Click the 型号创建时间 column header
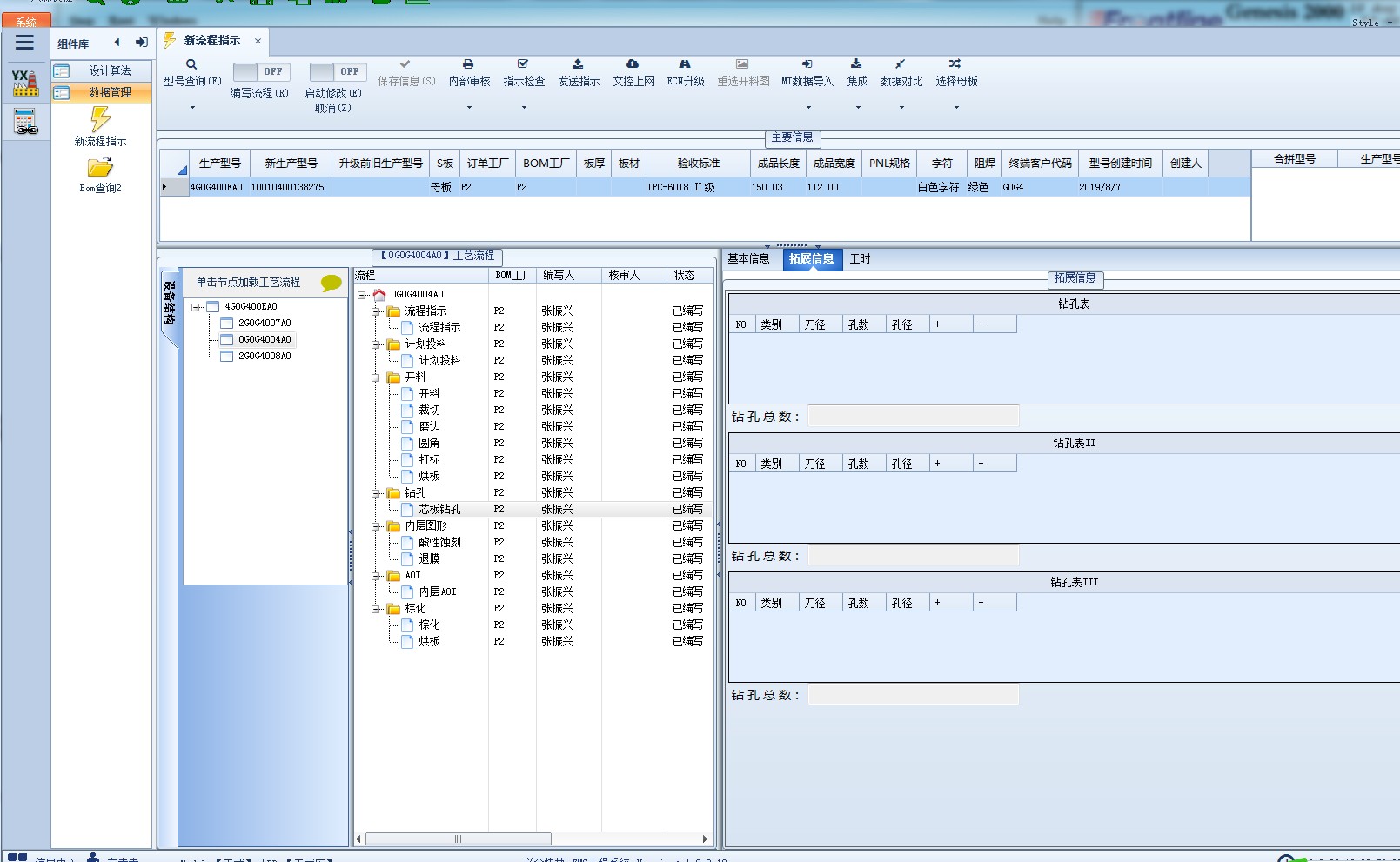 [1120, 164]
